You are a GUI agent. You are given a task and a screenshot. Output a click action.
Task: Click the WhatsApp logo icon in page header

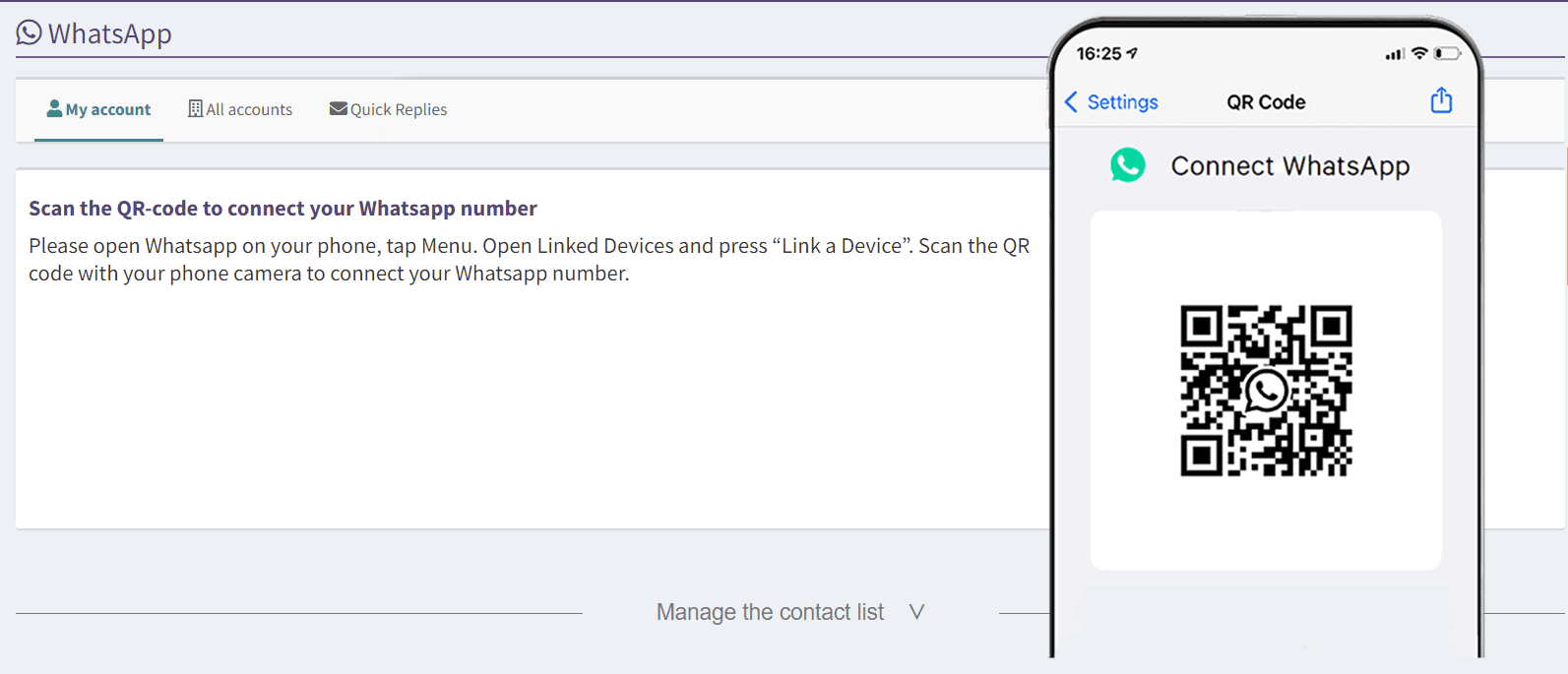[30, 32]
